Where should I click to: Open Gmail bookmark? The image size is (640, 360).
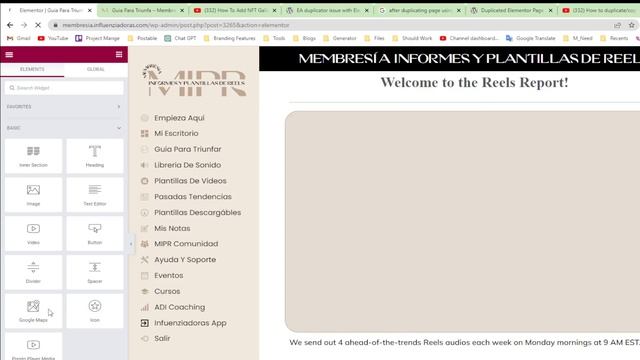click(x=19, y=38)
